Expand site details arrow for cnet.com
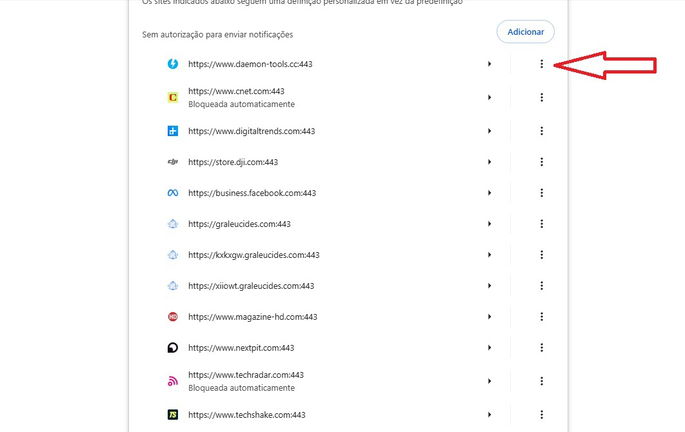Image resolution: width=685 pixels, height=432 pixels. 490,97
